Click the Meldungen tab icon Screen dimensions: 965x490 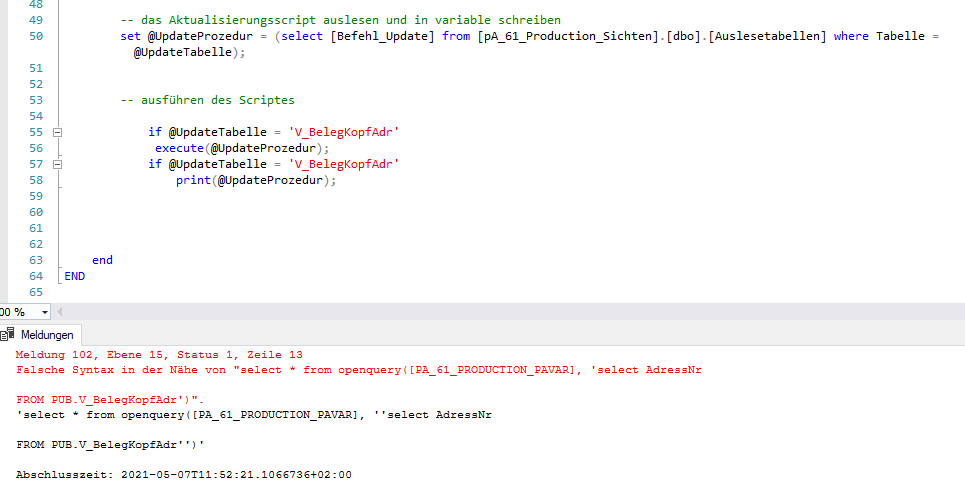tap(8, 335)
